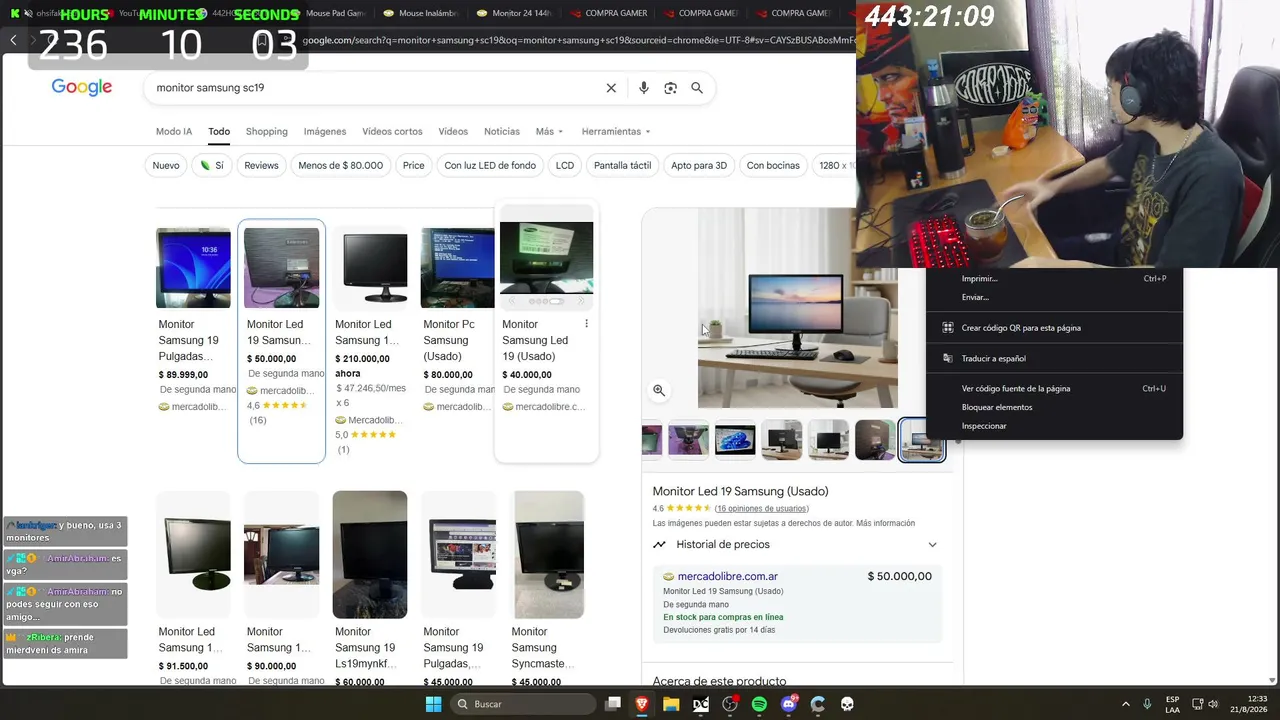This screenshot has width=1280, height=720.
Task: Open the DC app icon in taskbar
Action: point(701,704)
